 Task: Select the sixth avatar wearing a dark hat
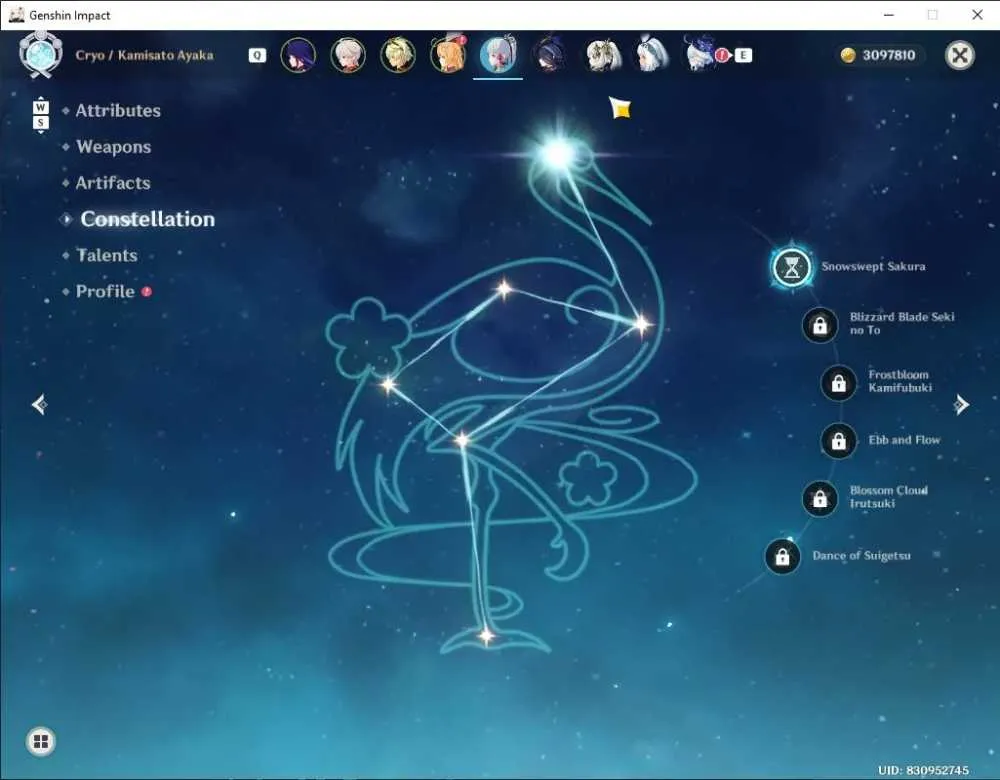548,55
